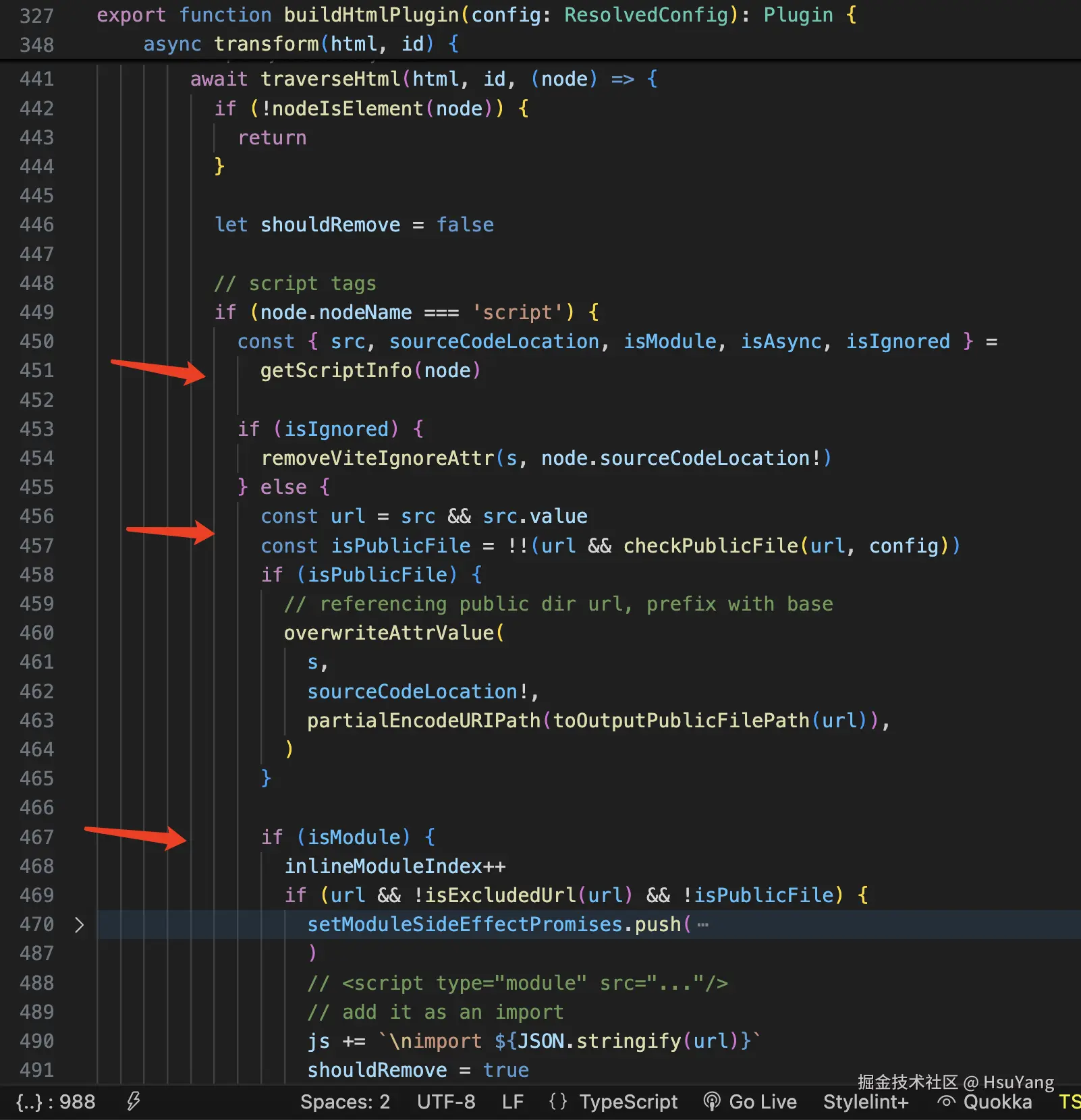Click 'removeViteIgnoreAttr' on line 454
Screen dimensions: 1081x1120
[378, 458]
